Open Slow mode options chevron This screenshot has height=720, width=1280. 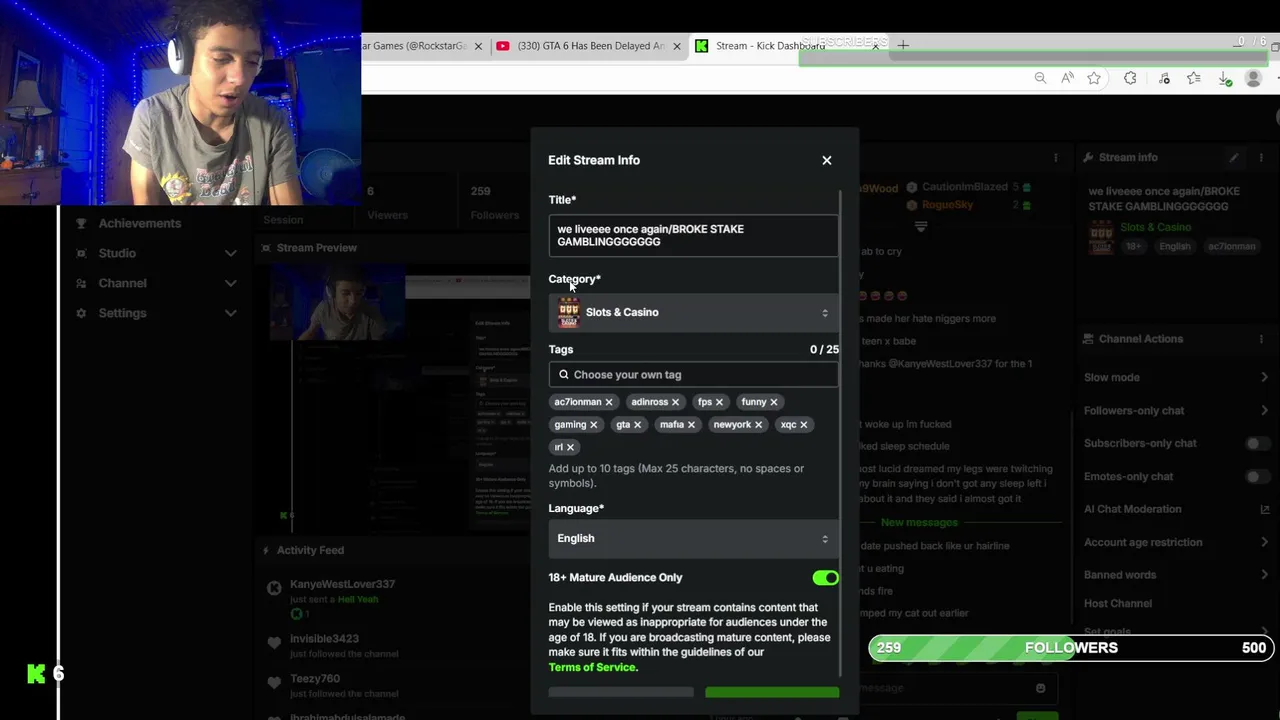tap(1264, 377)
